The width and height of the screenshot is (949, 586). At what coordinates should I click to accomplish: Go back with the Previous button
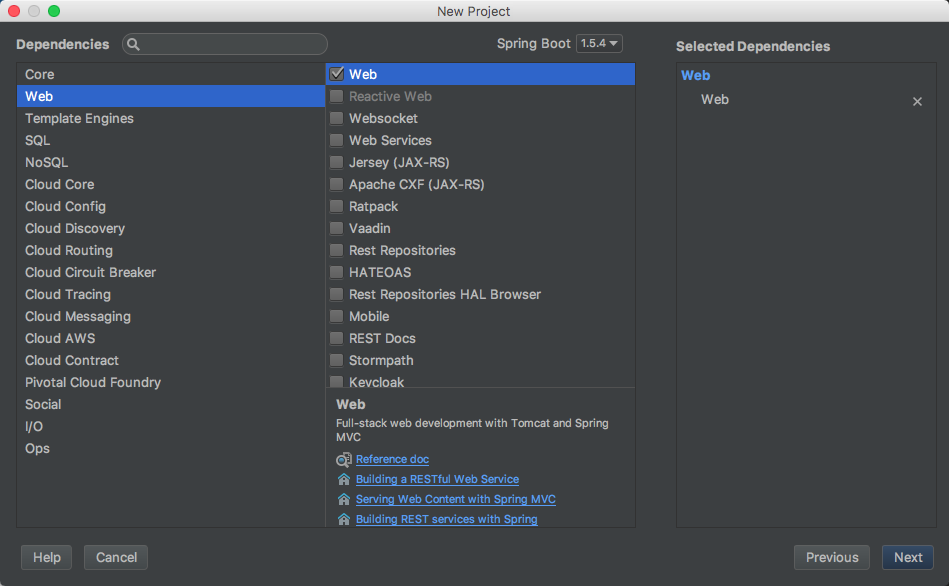coord(831,558)
